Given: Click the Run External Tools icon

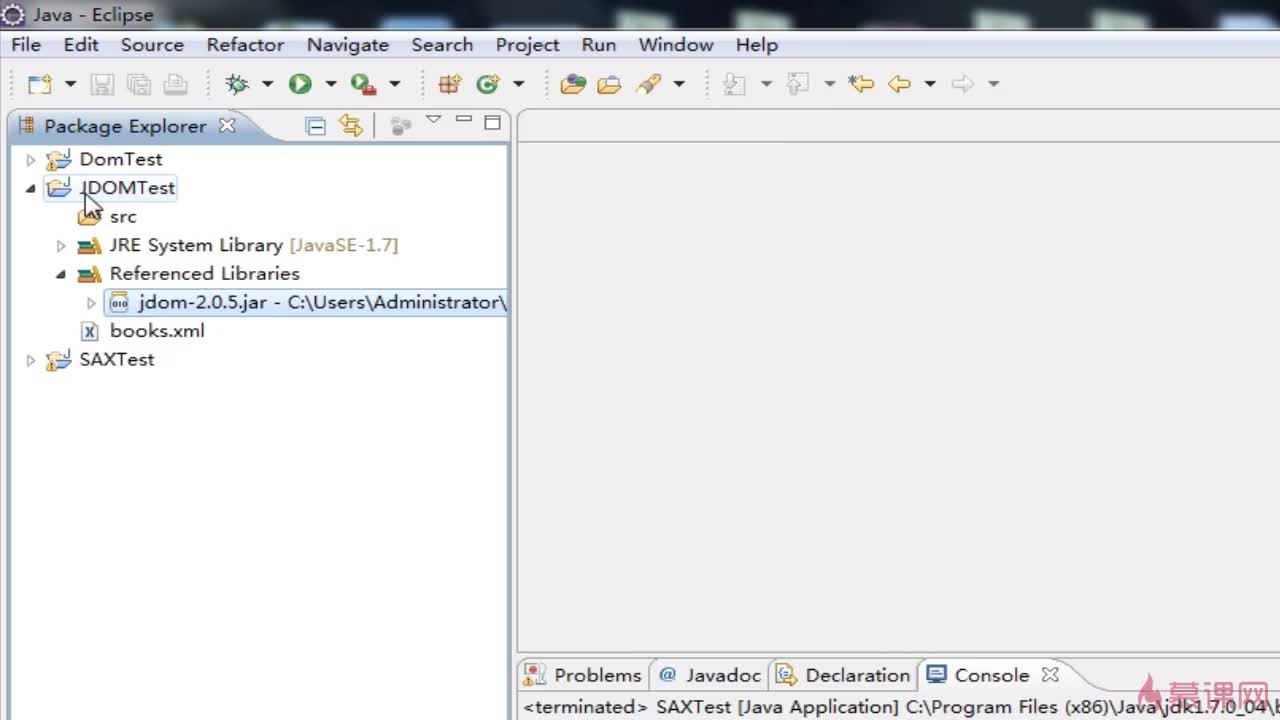Looking at the screenshot, I should (x=363, y=84).
